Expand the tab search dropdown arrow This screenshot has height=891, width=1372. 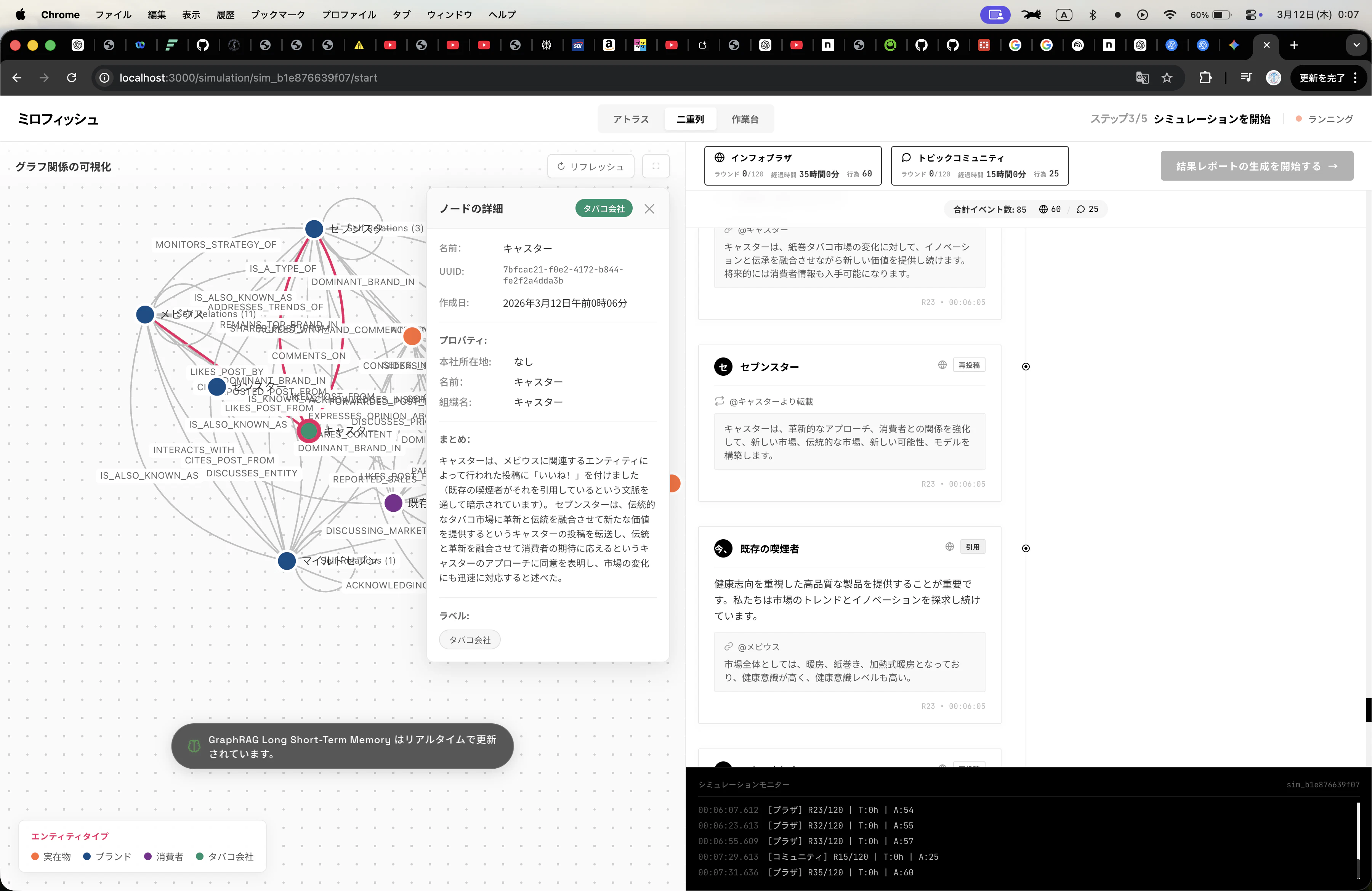pyautogui.click(x=1356, y=45)
